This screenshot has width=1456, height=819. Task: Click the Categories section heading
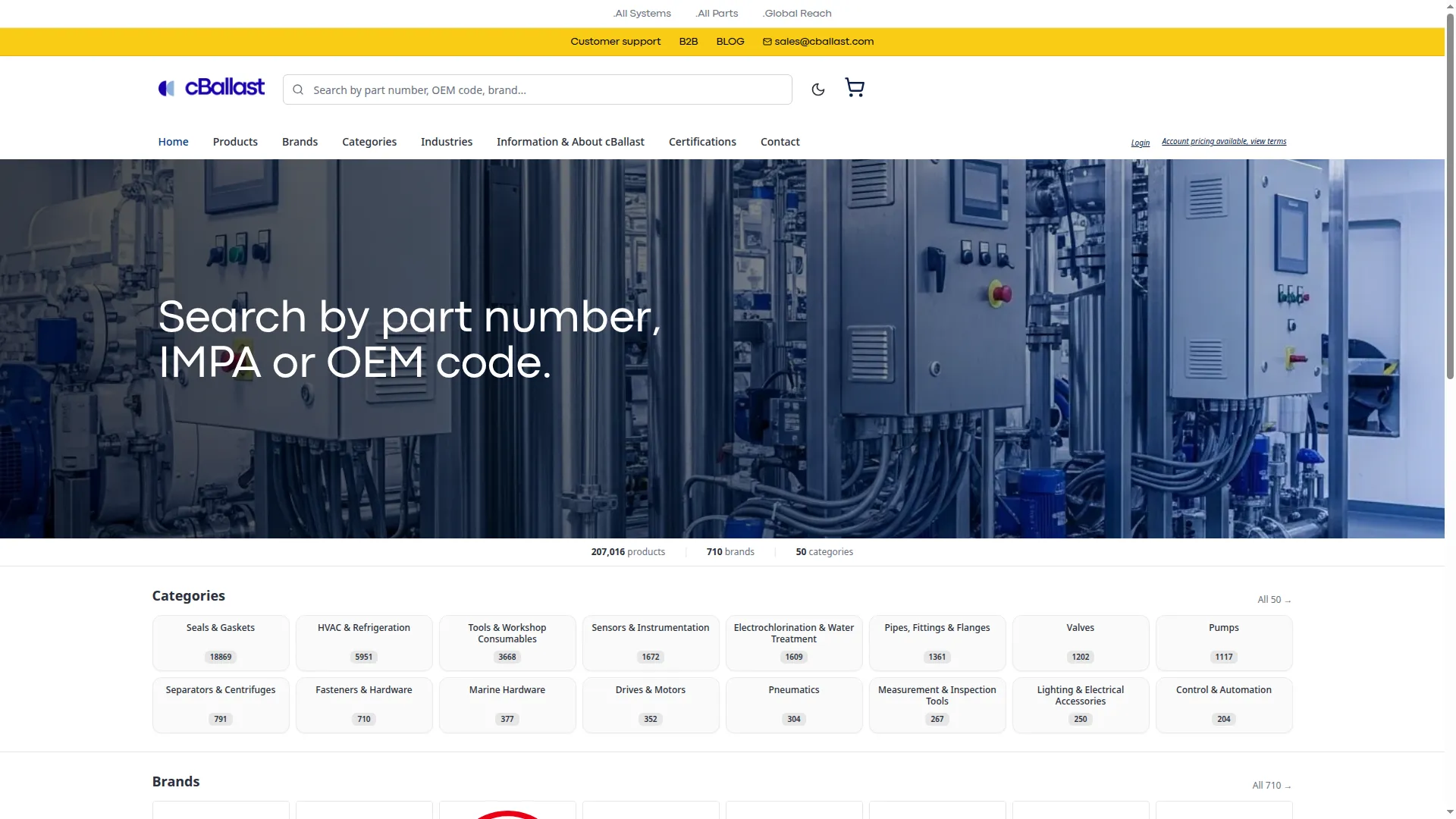pos(188,596)
